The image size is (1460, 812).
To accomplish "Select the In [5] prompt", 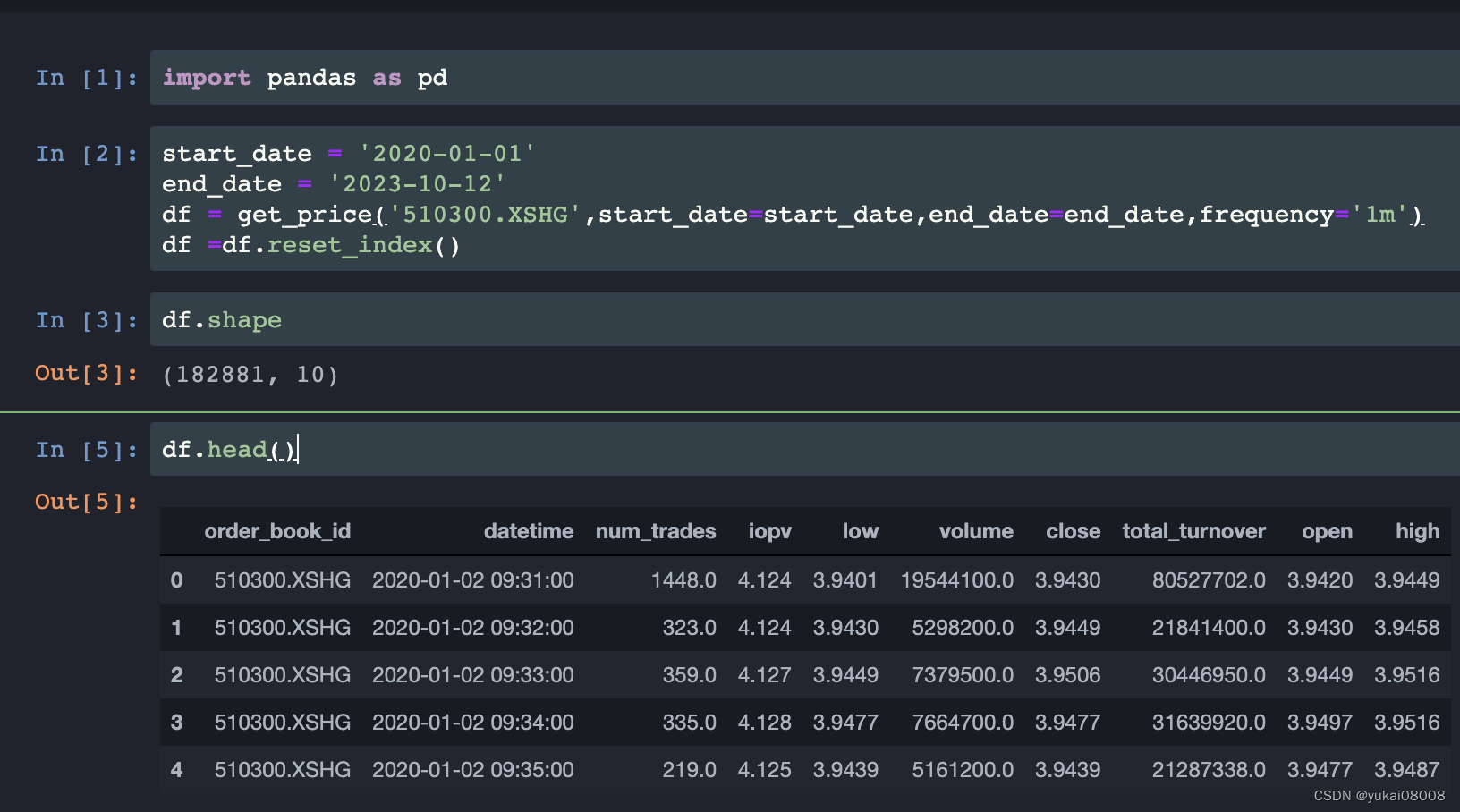I will click(x=87, y=451).
